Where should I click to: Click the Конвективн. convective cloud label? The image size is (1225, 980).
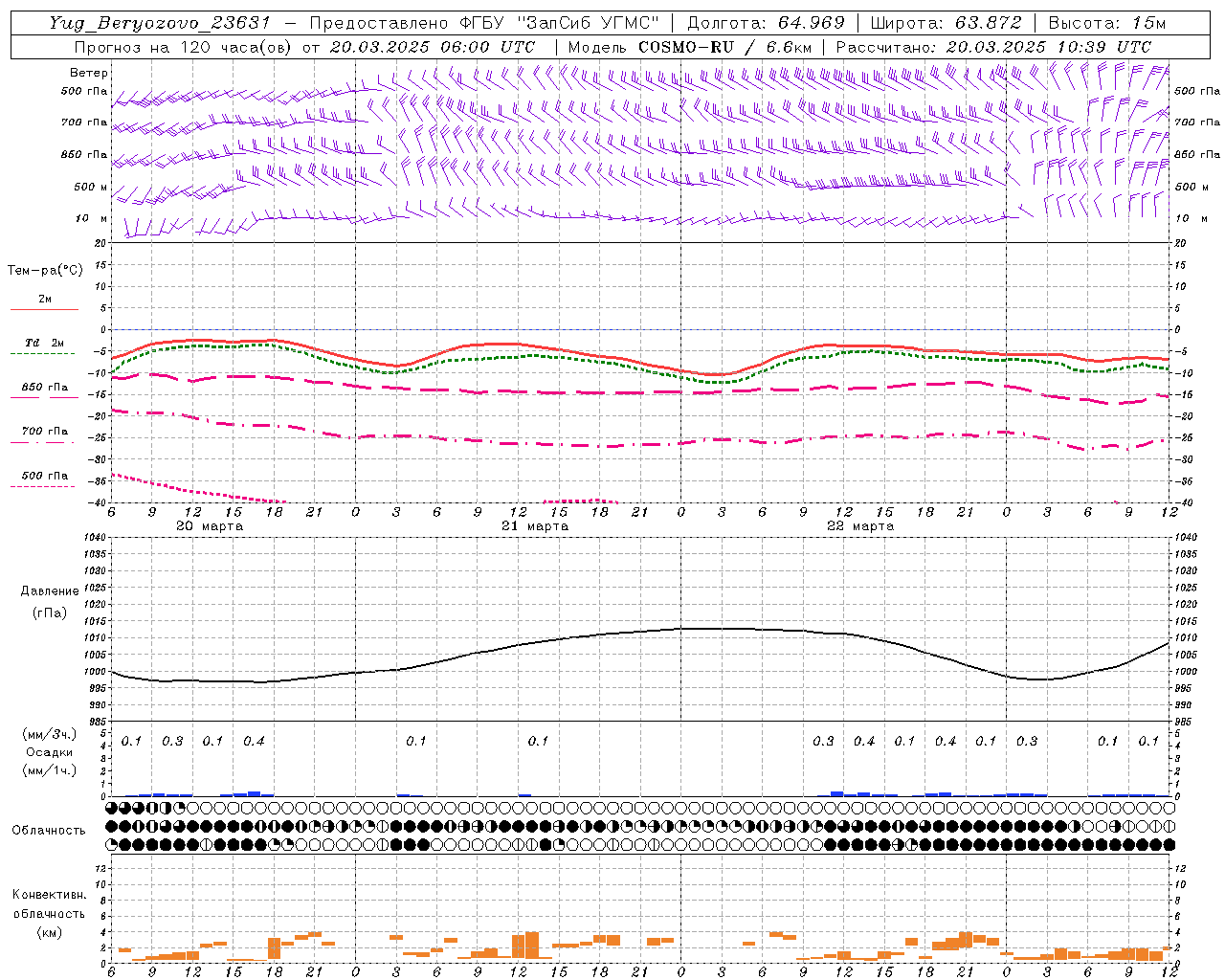coord(49,895)
